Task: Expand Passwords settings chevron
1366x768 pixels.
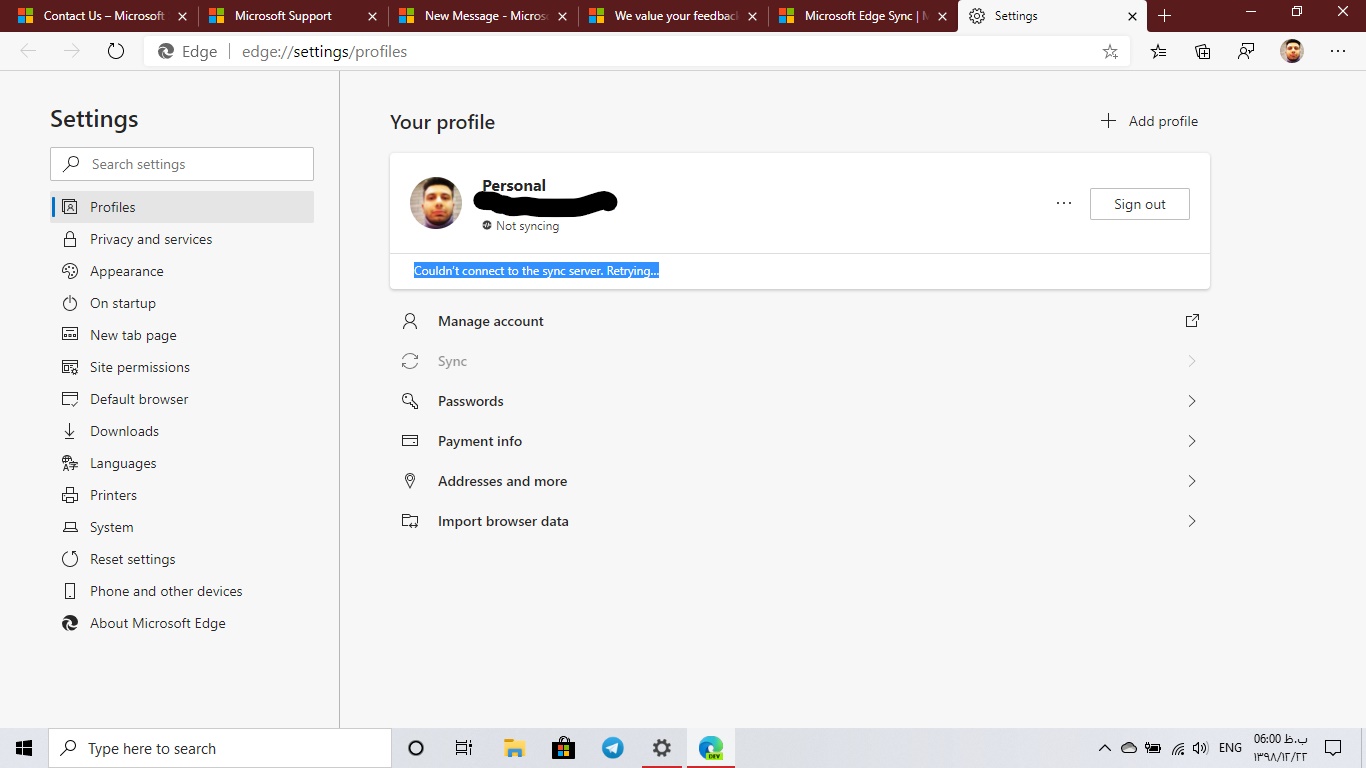Action: click(x=1192, y=401)
